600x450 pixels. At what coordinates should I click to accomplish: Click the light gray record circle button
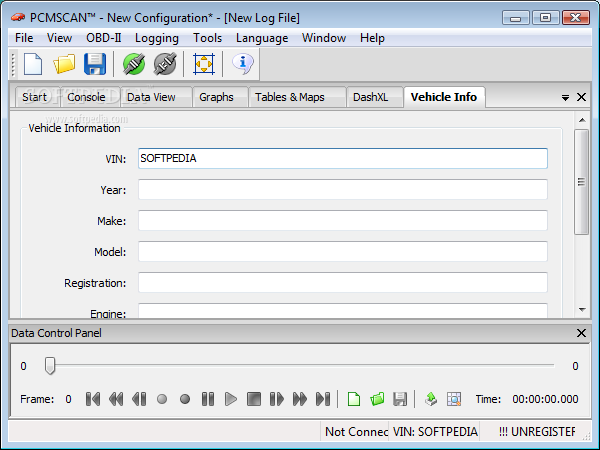[162, 399]
